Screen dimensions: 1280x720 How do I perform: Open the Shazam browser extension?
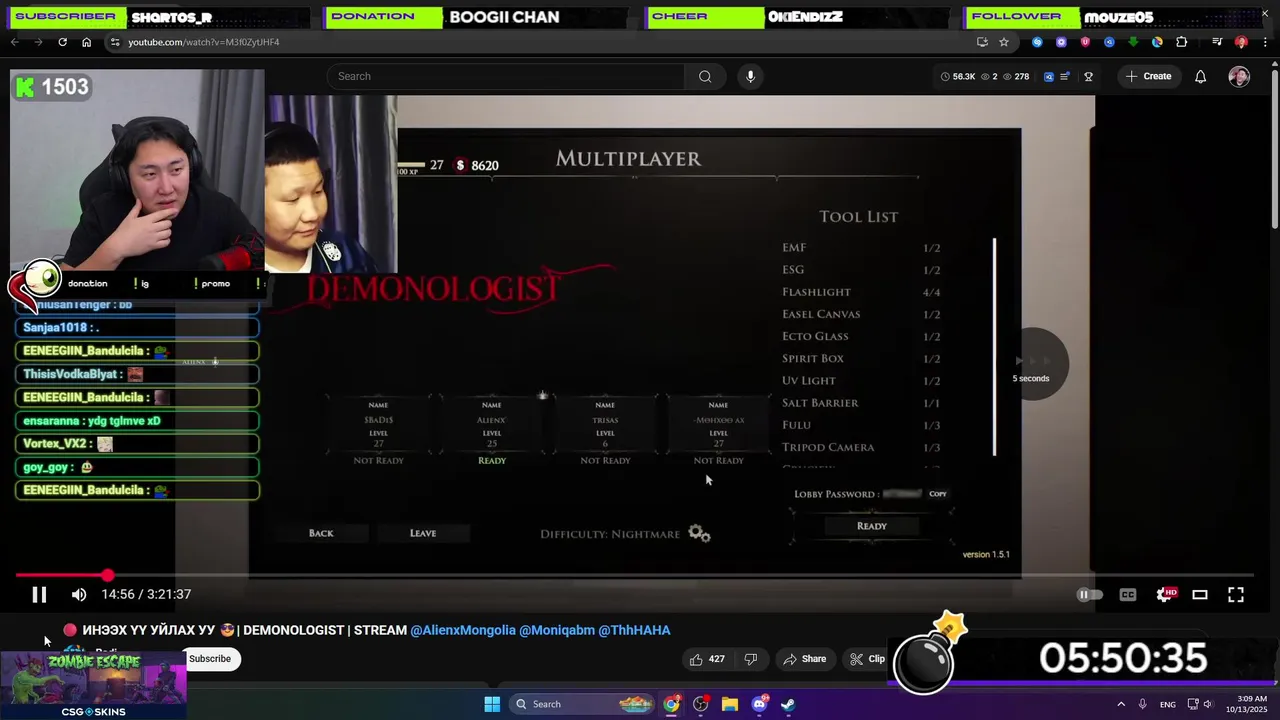[1037, 42]
